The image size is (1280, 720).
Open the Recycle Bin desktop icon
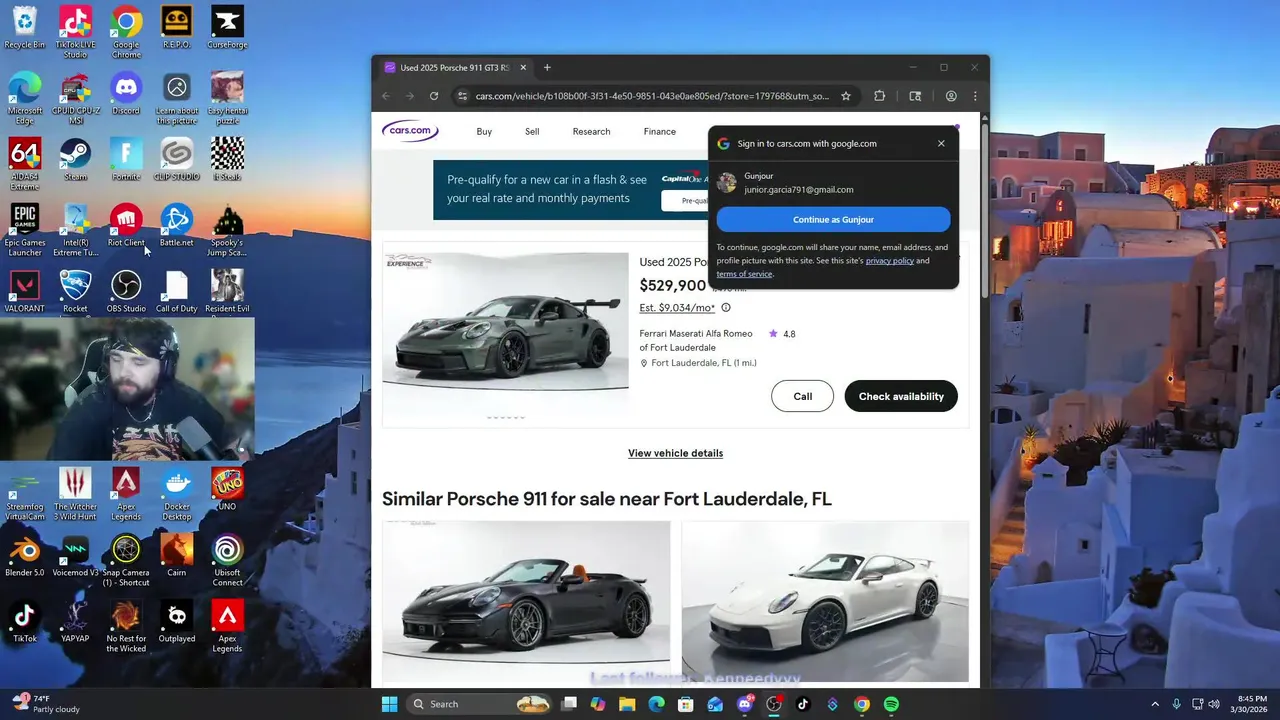pyautogui.click(x=24, y=27)
